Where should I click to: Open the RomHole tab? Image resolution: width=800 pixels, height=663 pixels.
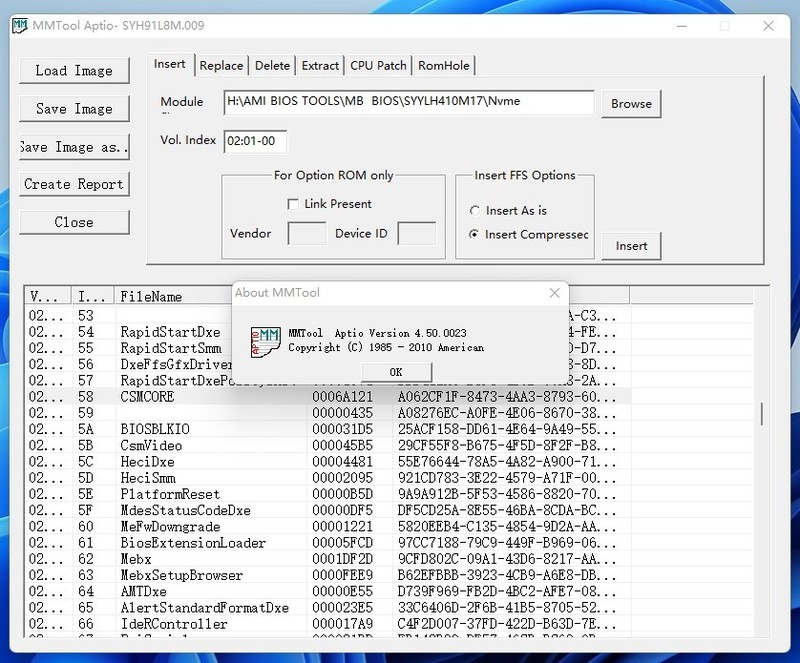click(443, 66)
